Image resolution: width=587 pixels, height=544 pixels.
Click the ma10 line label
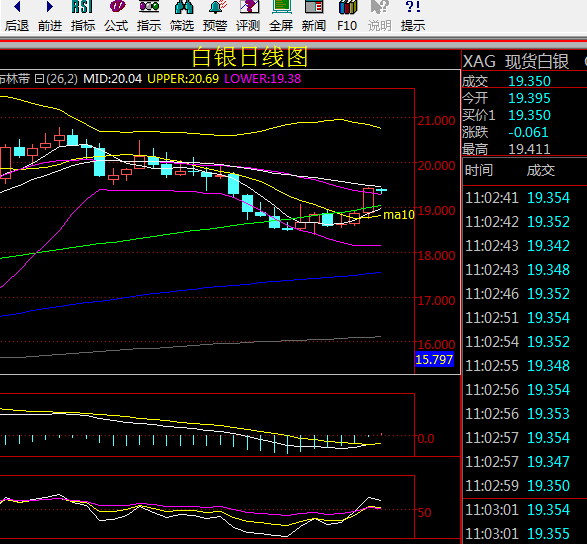point(399,215)
